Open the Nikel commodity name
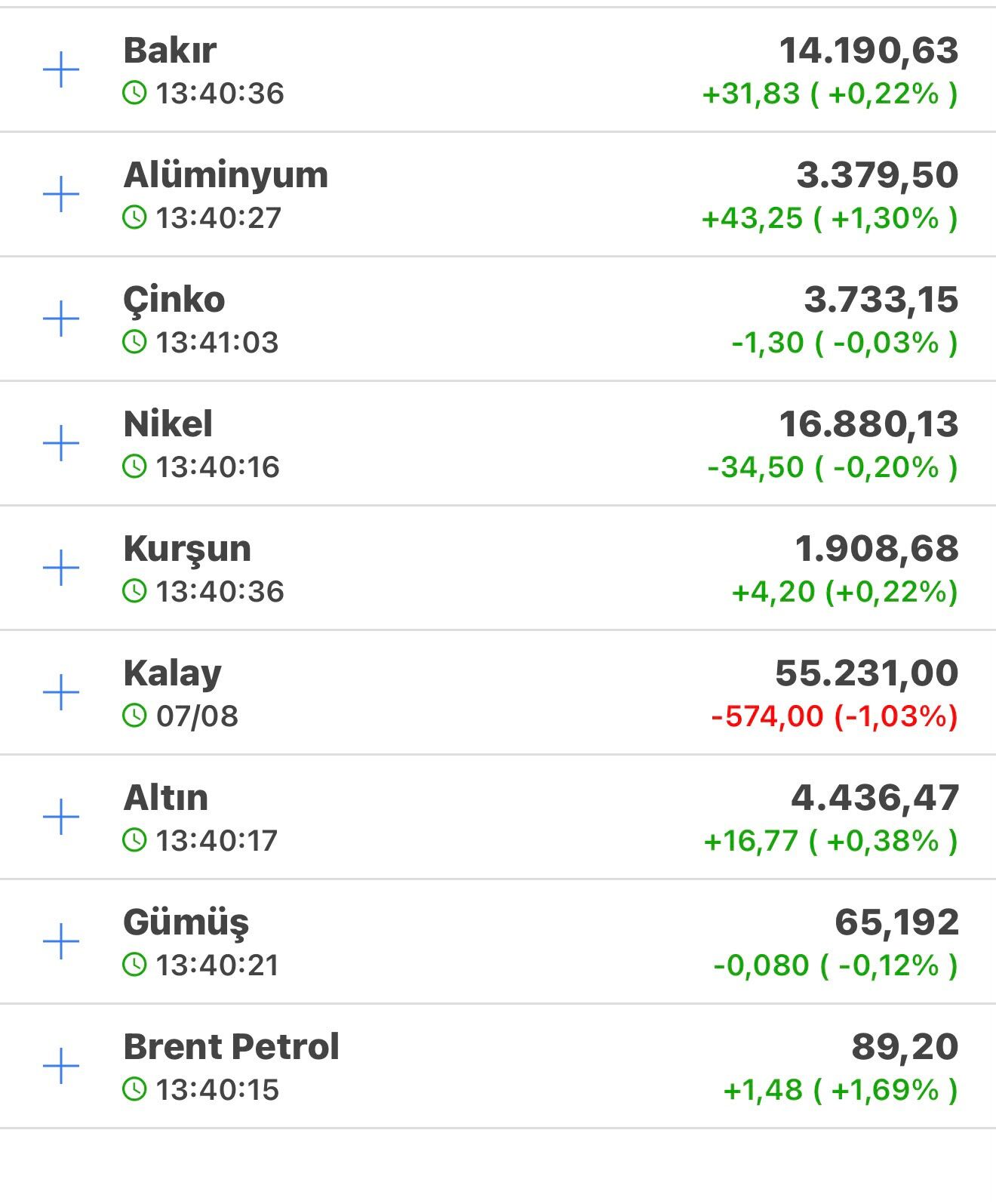 [168, 424]
